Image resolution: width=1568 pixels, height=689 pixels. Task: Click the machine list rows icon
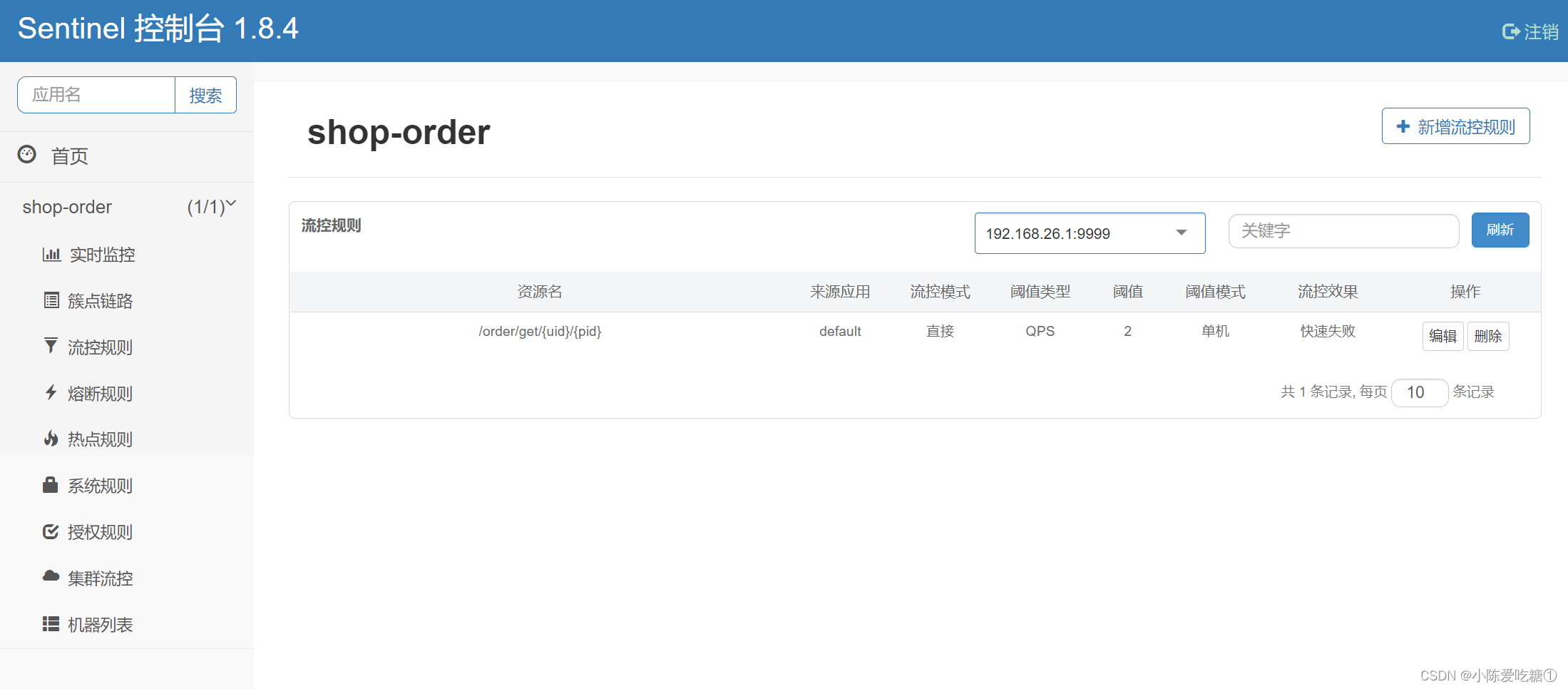(x=51, y=624)
